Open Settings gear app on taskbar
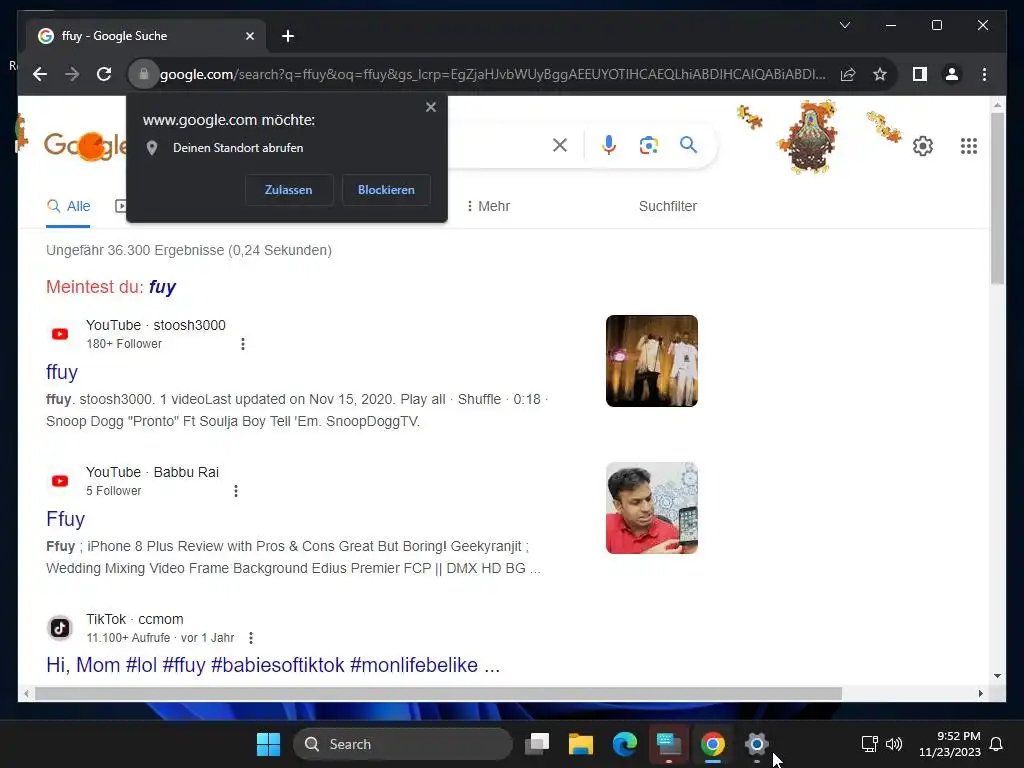 [756, 744]
